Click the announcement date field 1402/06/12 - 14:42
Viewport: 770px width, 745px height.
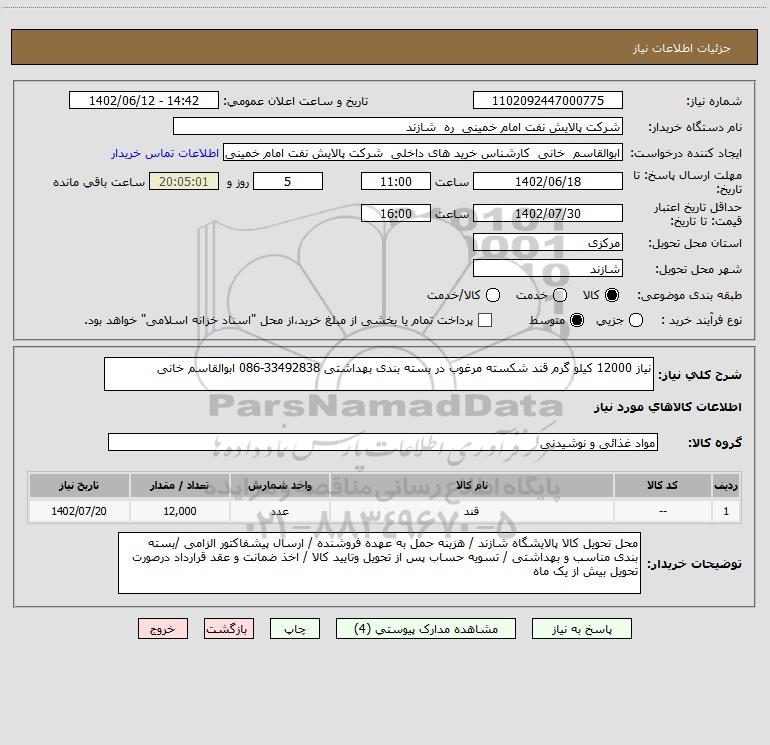144,101
